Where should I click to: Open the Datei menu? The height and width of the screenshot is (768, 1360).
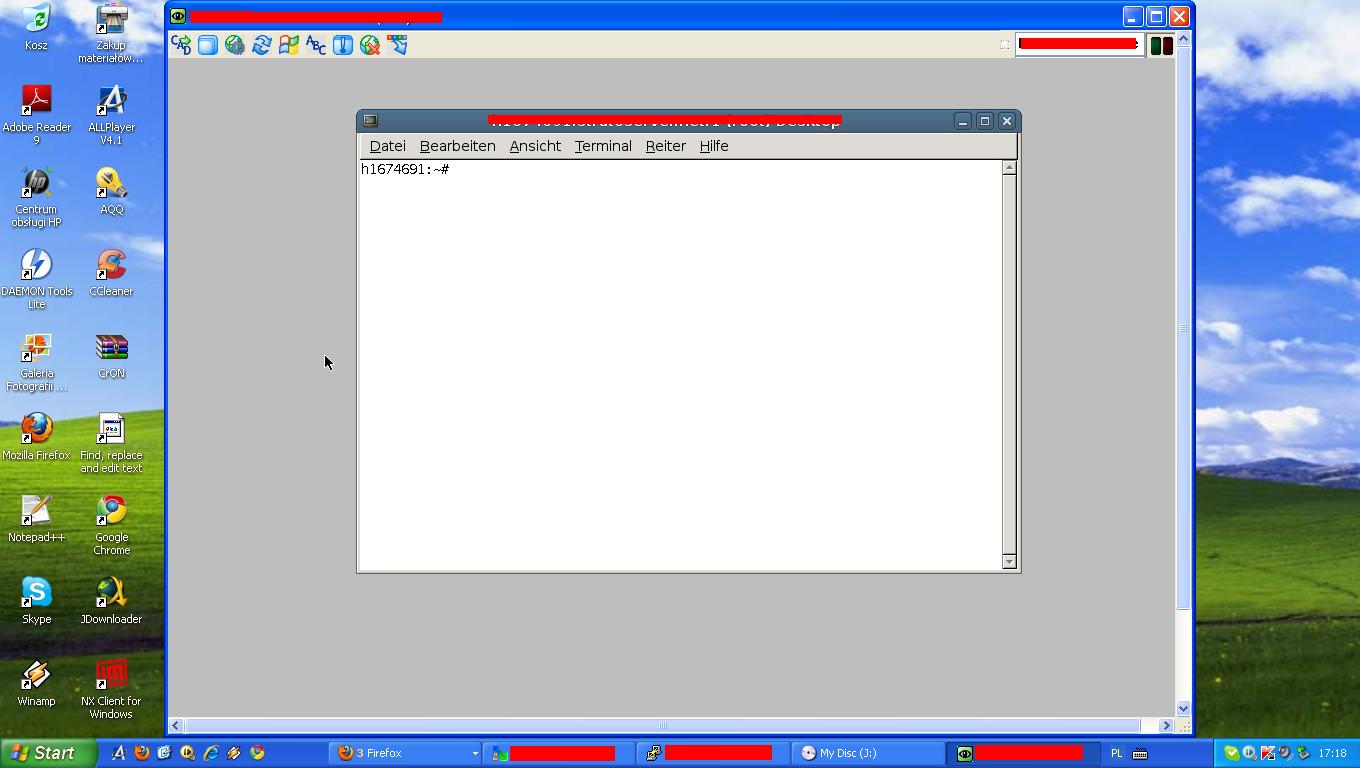pyautogui.click(x=387, y=146)
